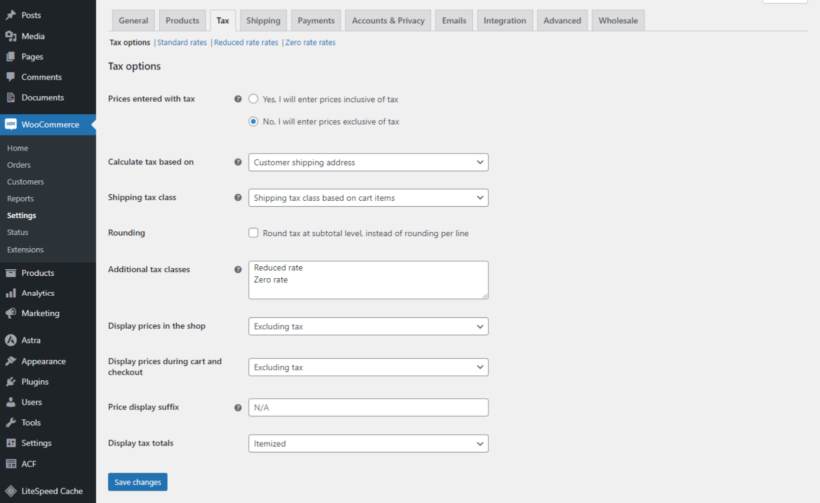Open Display prices during cart and checkout dropdown

tap(368, 367)
